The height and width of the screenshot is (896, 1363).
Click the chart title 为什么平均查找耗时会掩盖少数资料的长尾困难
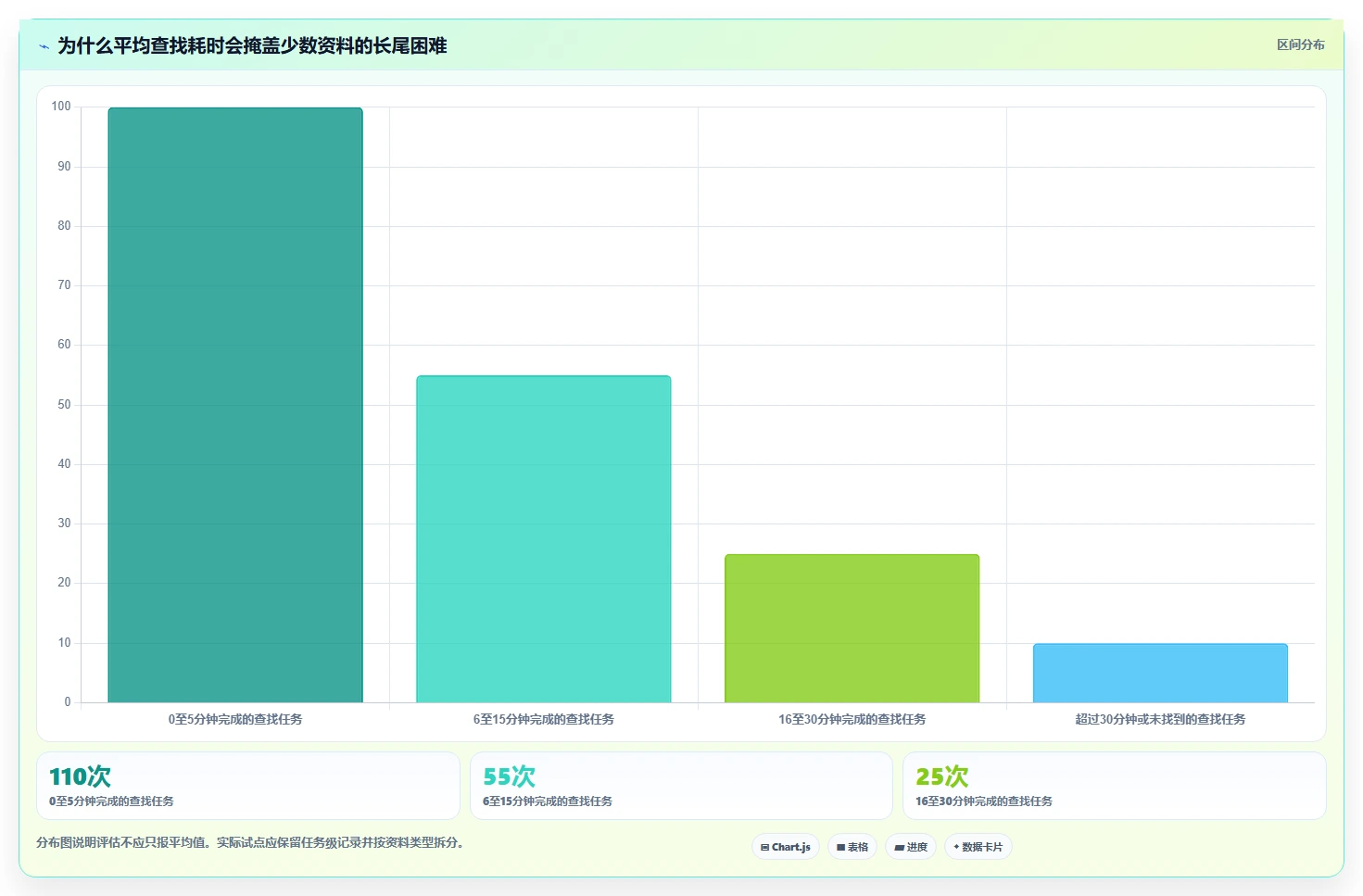(252, 45)
